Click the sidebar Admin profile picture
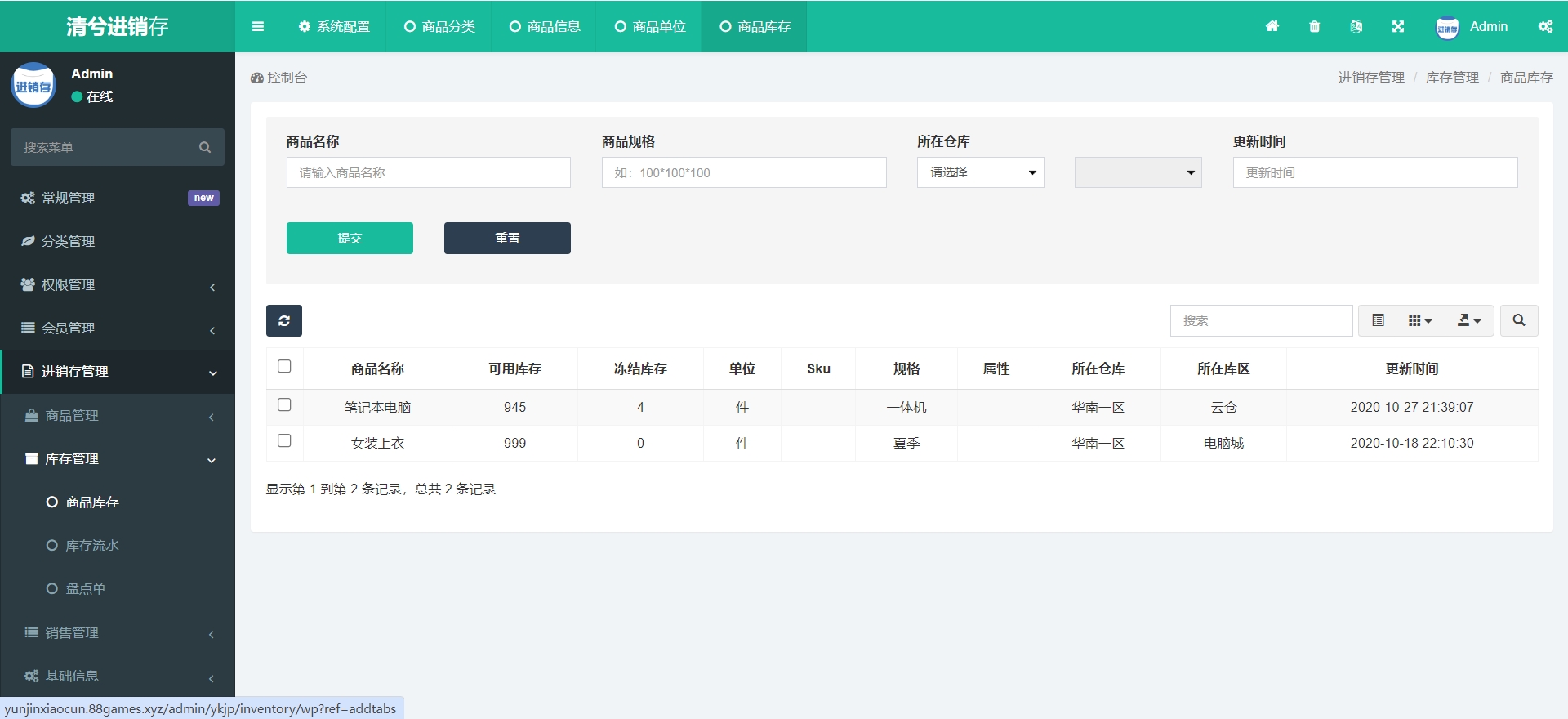Image resolution: width=1568 pixels, height=719 pixels. [x=33, y=85]
